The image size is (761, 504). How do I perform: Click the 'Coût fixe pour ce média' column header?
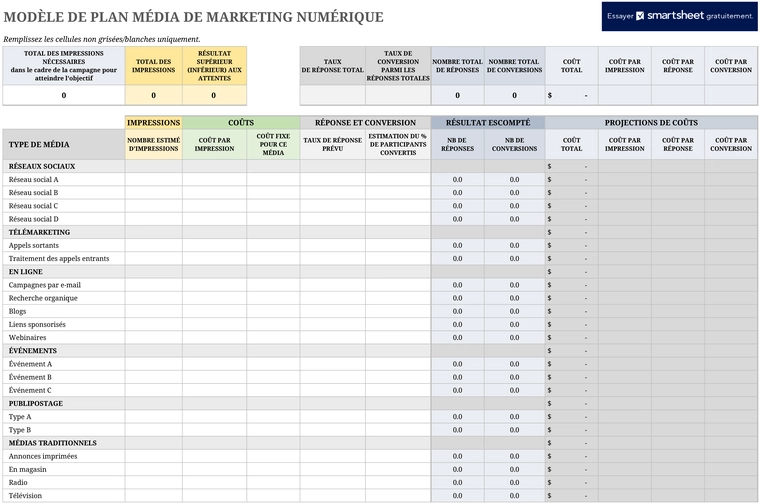[x=273, y=144]
